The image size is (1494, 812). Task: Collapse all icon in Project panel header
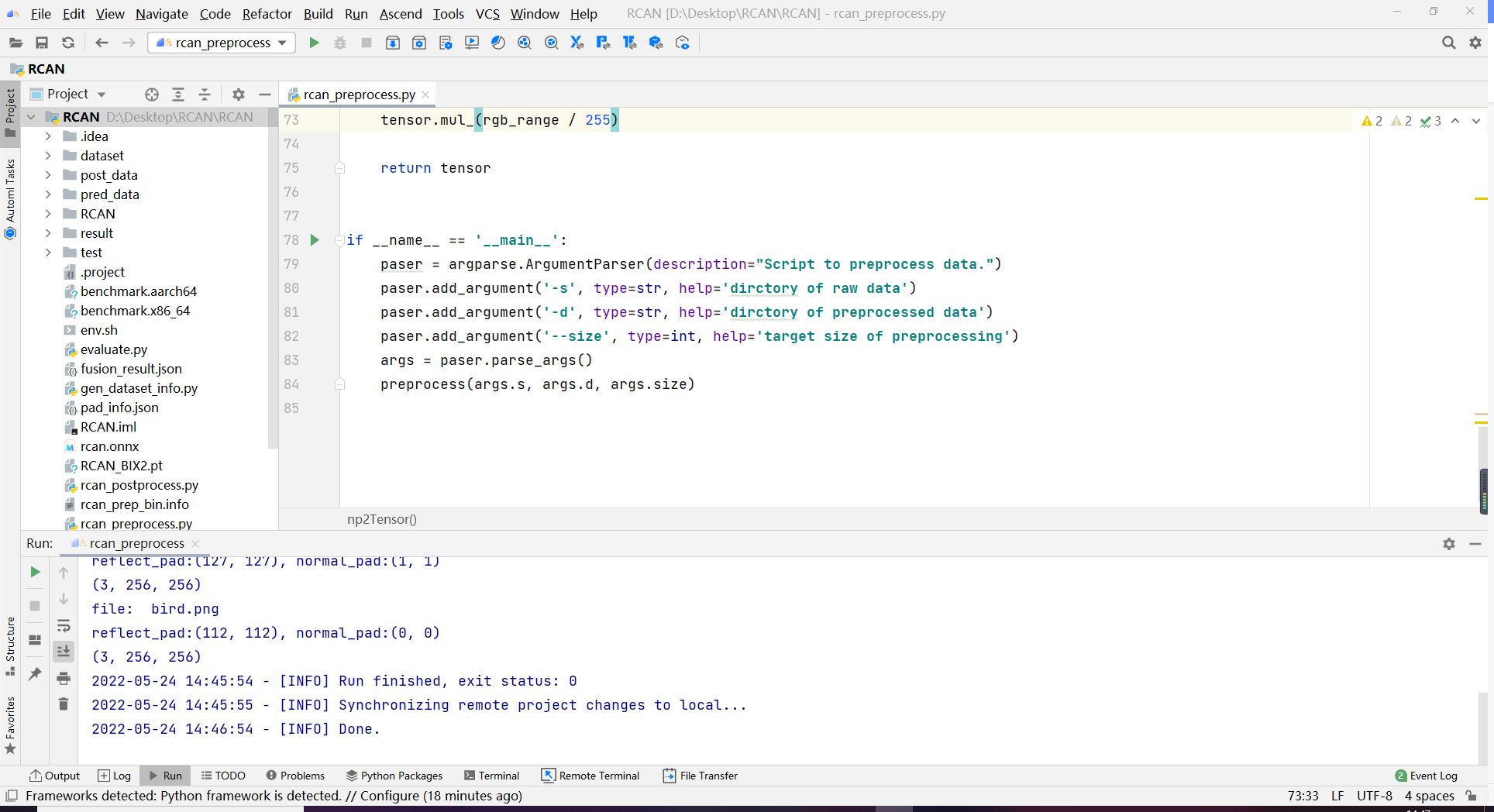(x=205, y=95)
